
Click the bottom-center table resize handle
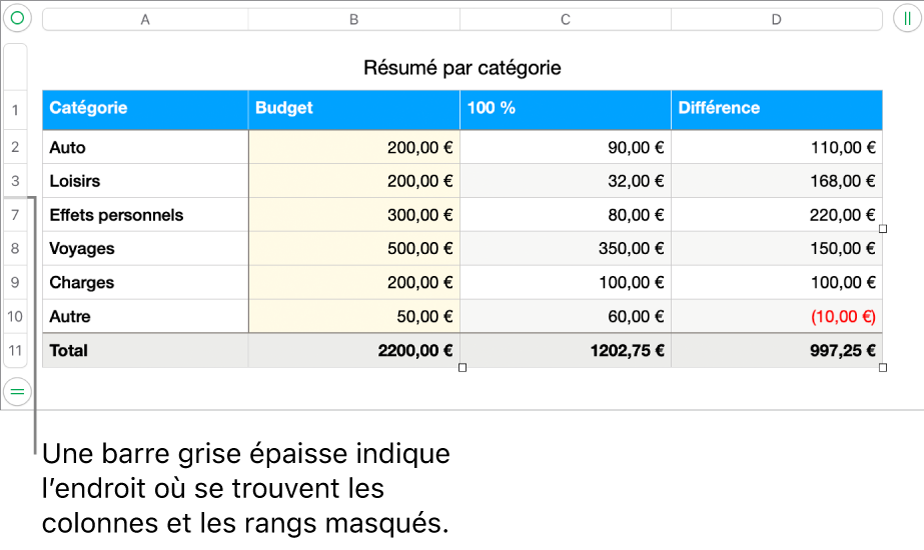462,368
